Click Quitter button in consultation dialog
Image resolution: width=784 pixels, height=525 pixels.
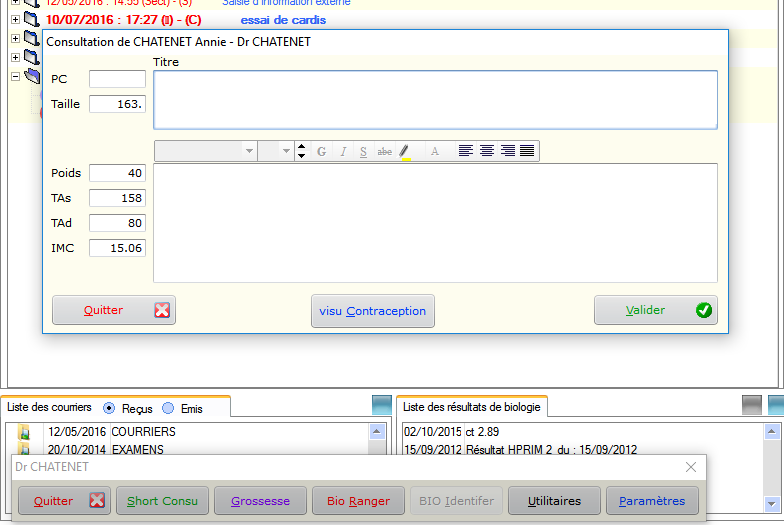(x=114, y=310)
